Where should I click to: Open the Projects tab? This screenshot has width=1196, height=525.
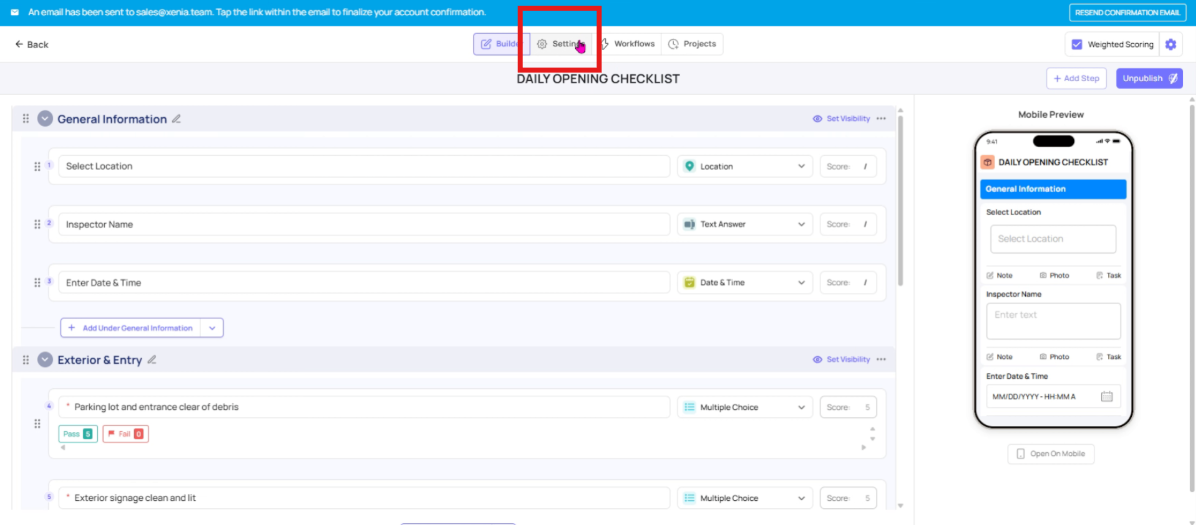pos(692,44)
